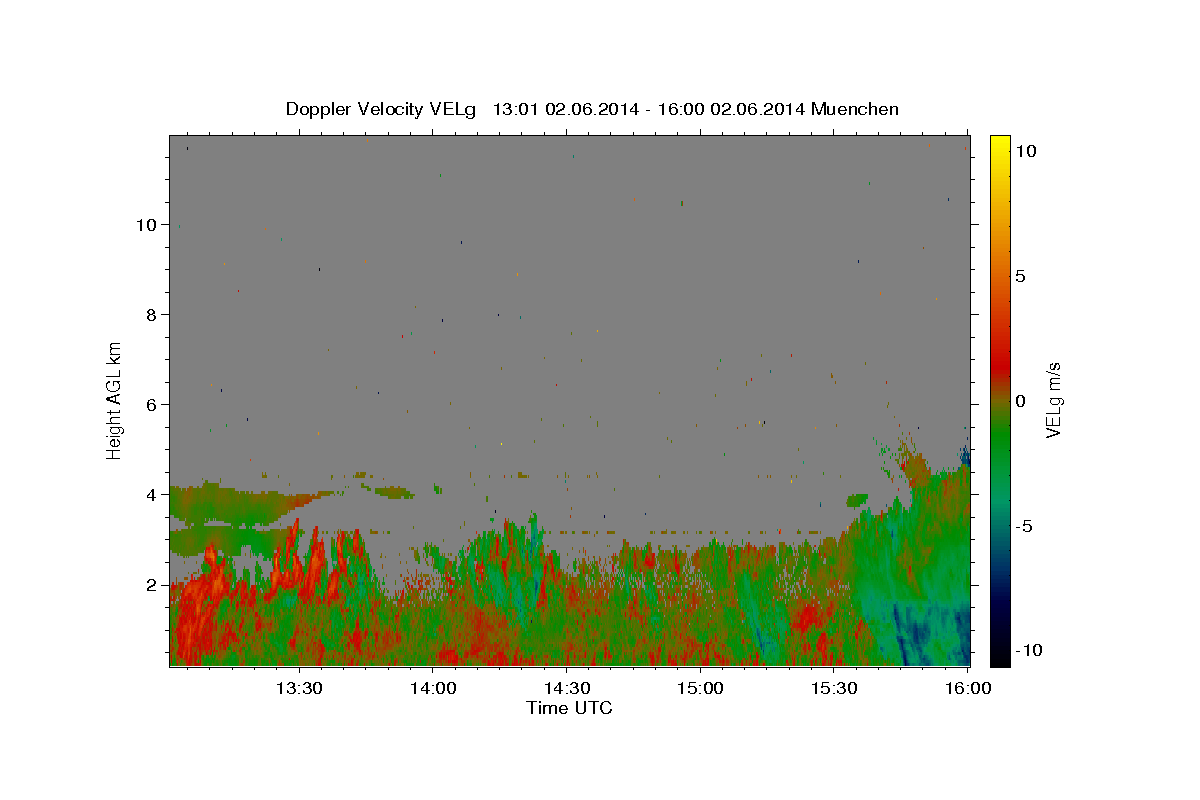
Task: Click the height axis label 2
Action: coord(150,584)
